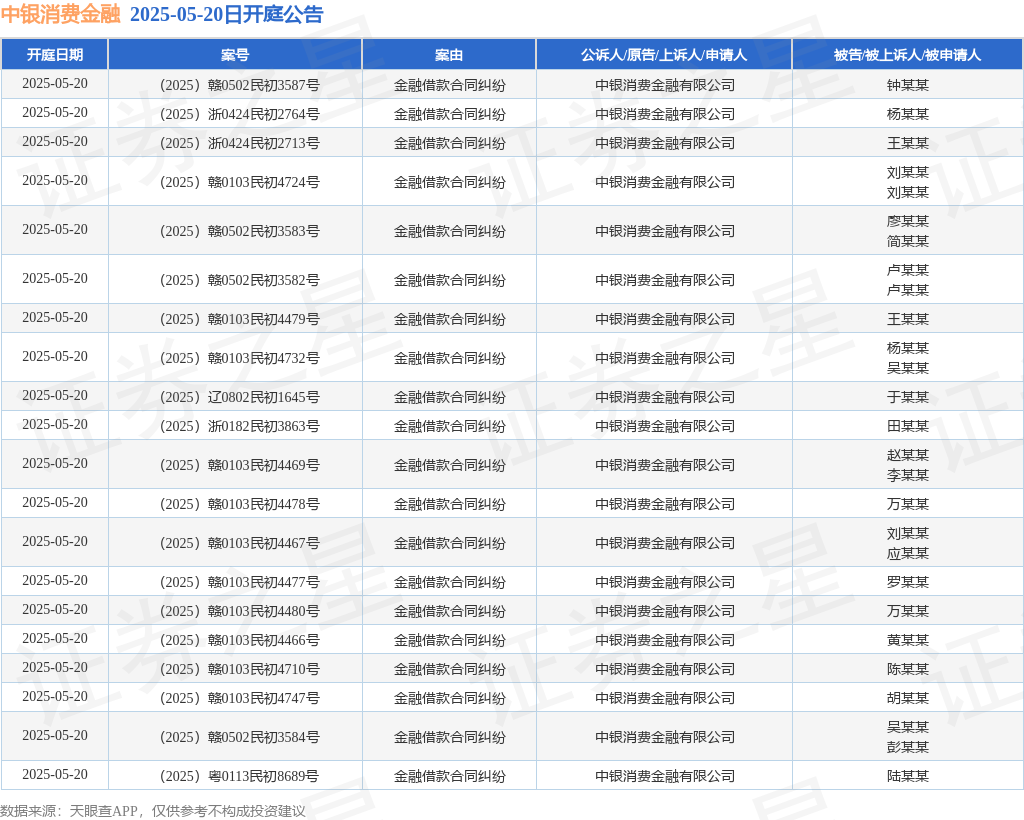This screenshot has width=1024, height=820.
Task: Click case number 赣0502民初3587号
Action: tap(239, 85)
